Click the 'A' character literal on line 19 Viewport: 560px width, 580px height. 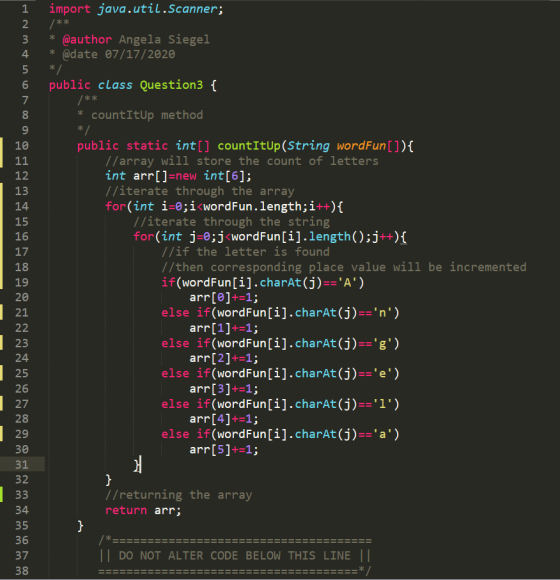[x=347, y=283]
